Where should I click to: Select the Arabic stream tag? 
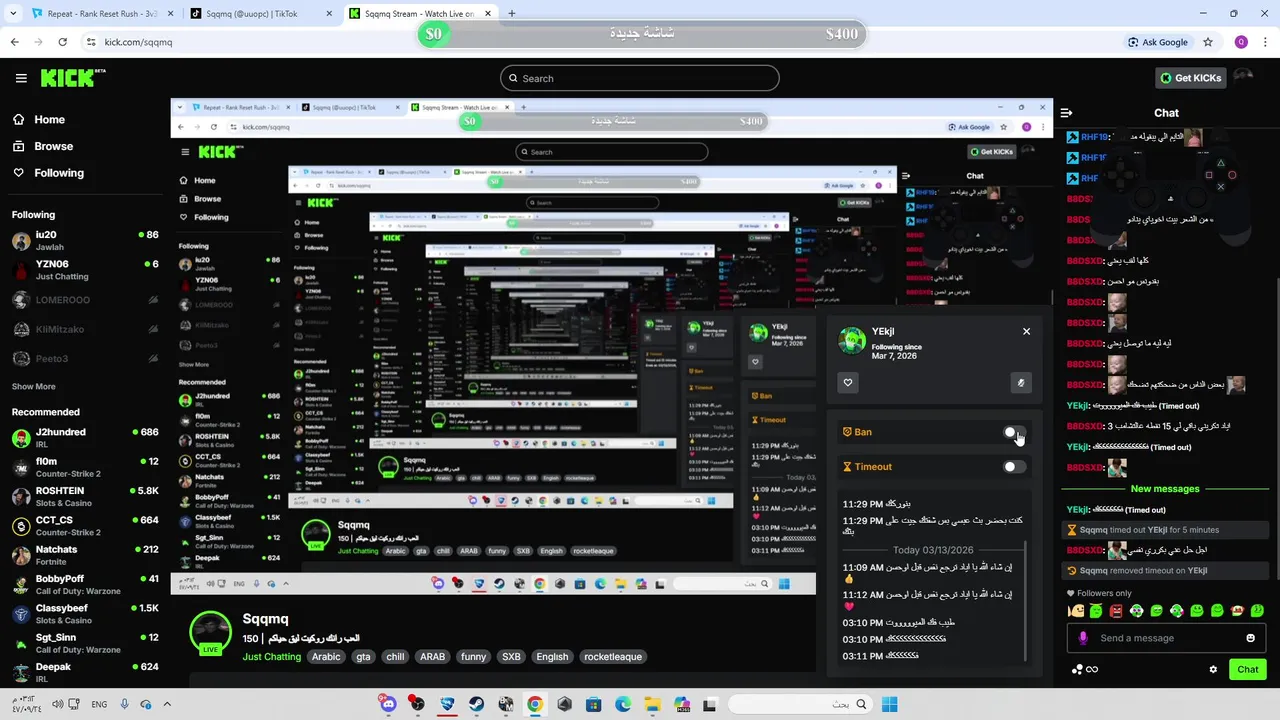click(x=326, y=657)
